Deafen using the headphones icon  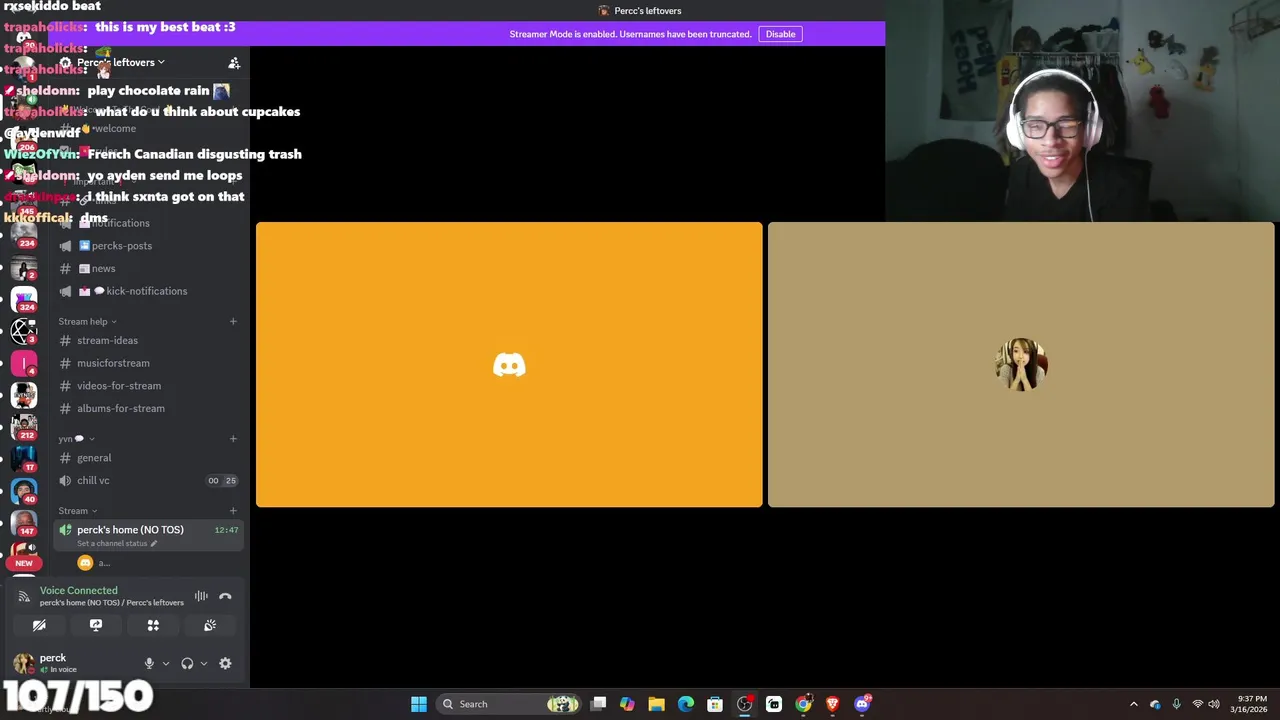coord(187,663)
